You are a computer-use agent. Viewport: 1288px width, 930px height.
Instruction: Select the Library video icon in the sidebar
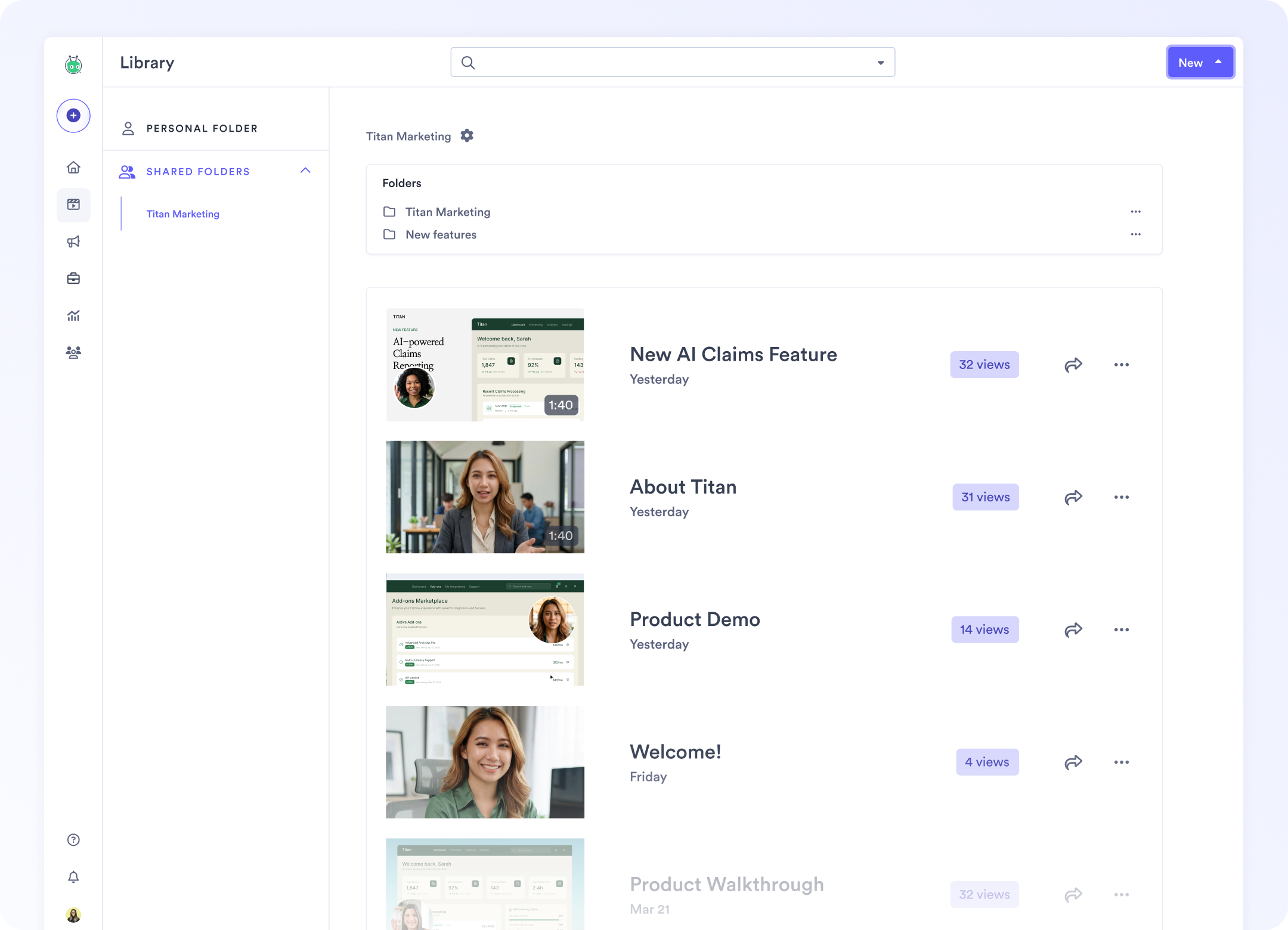73,204
